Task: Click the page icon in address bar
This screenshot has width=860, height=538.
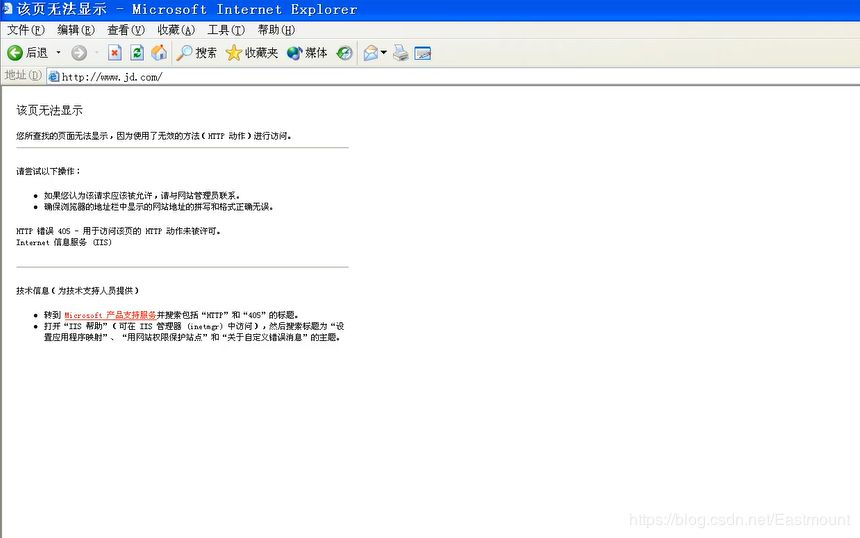Action: pyautogui.click(x=54, y=77)
